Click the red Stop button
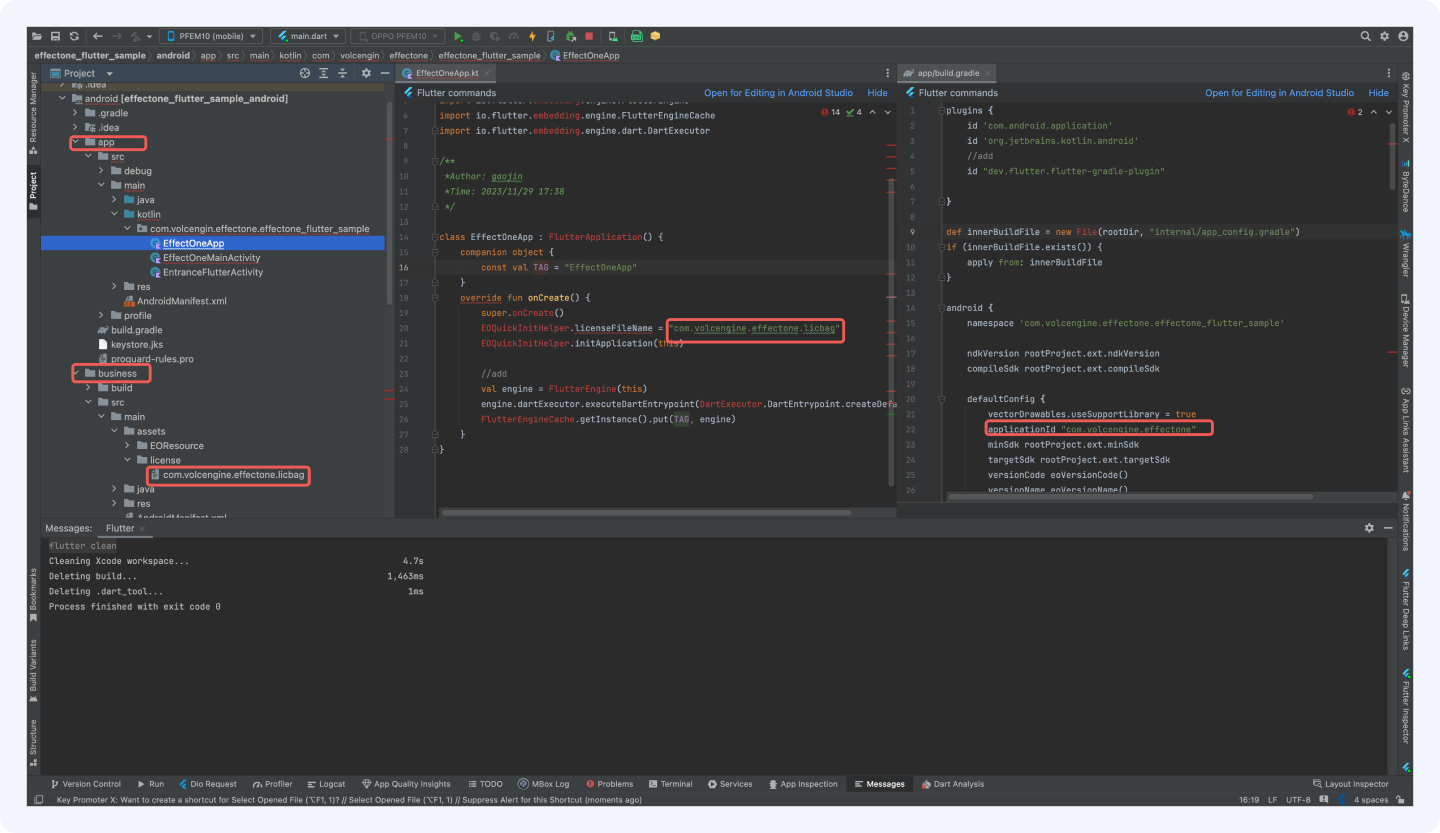 (589, 36)
